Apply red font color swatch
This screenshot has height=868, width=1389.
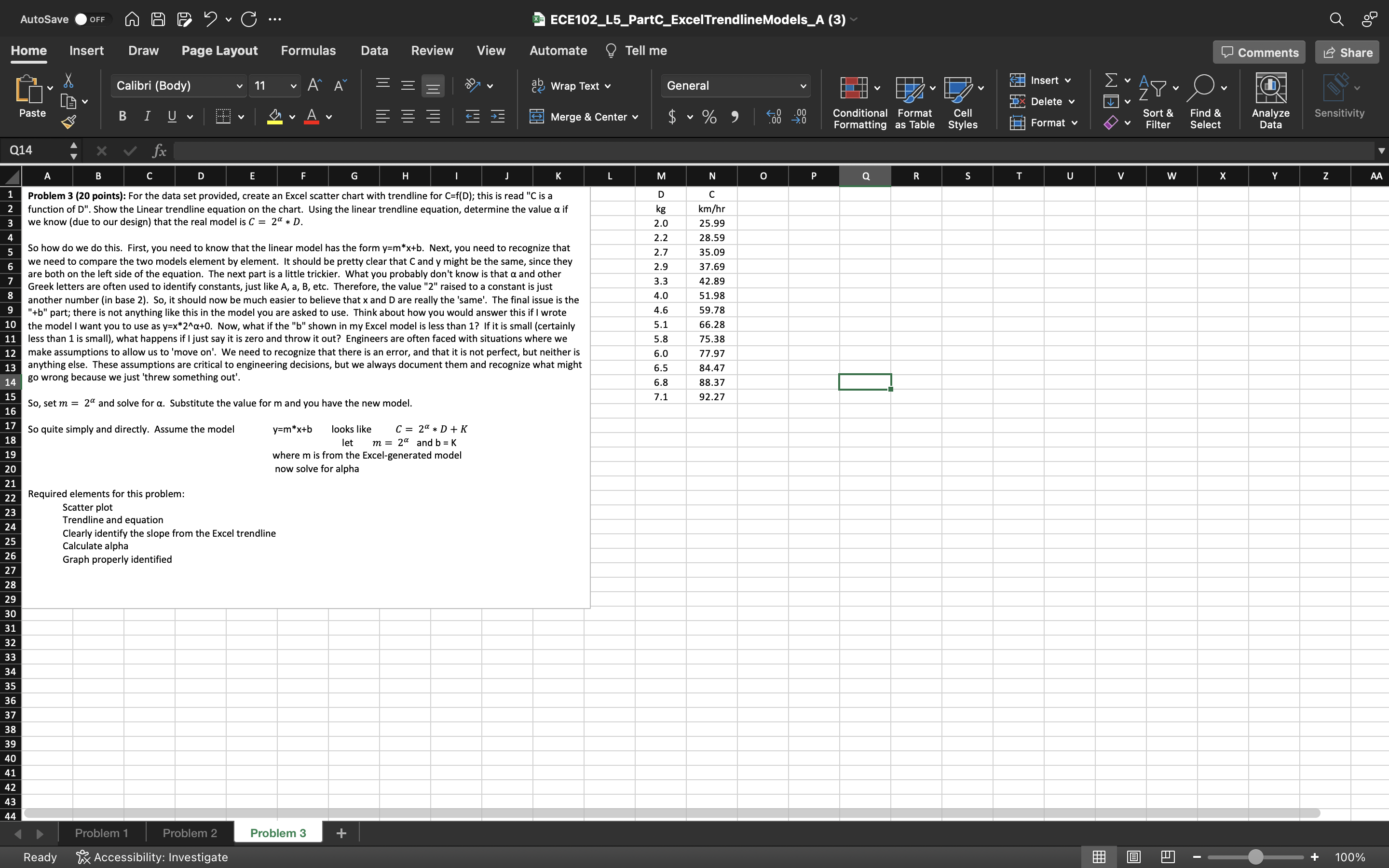[312, 117]
